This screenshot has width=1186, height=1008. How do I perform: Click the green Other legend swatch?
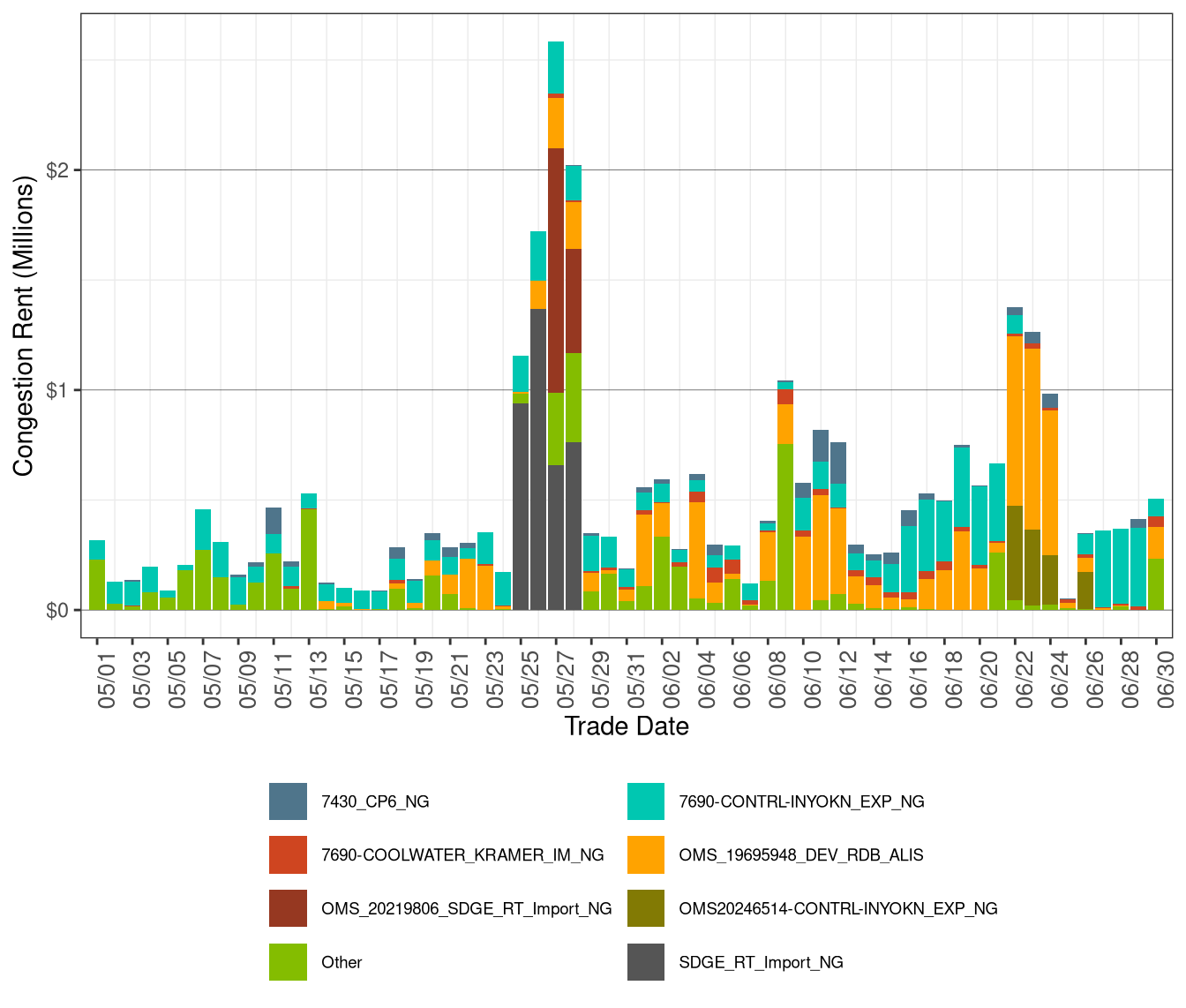pyautogui.click(x=289, y=962)
